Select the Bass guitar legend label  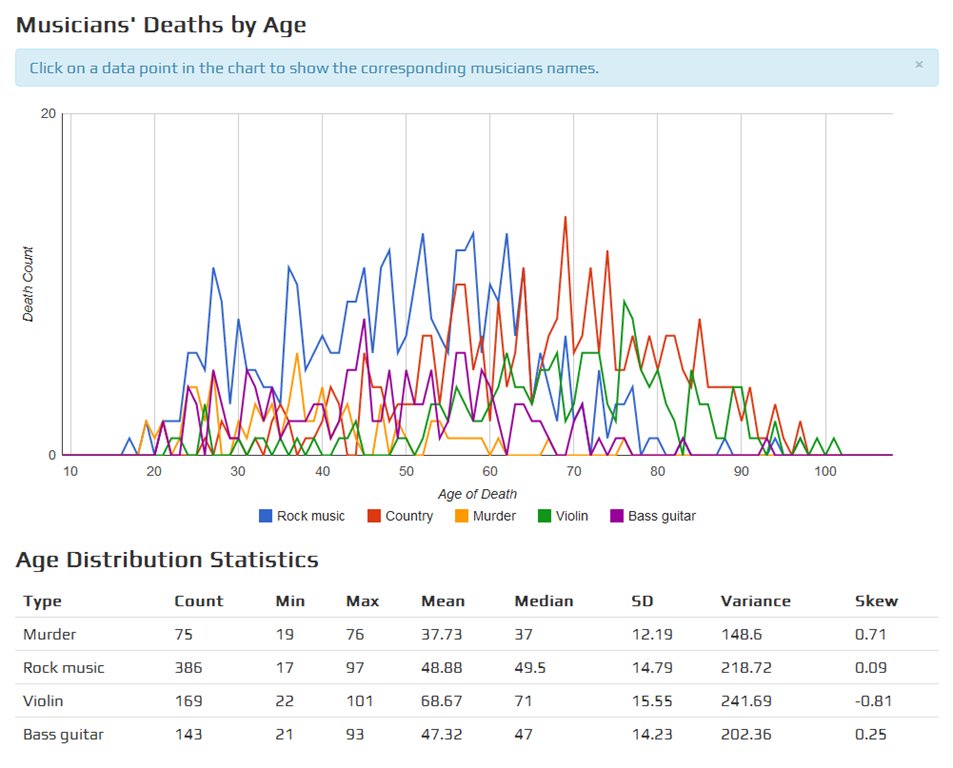click(x=662, y=516)
